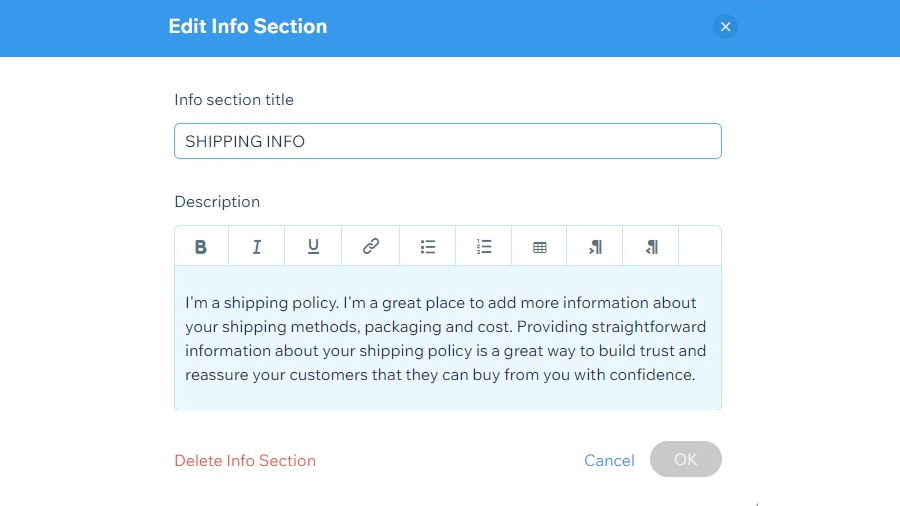Toggle bold formatting in description editor
Viewport: 900px width, 506px height.
point(201,247)
